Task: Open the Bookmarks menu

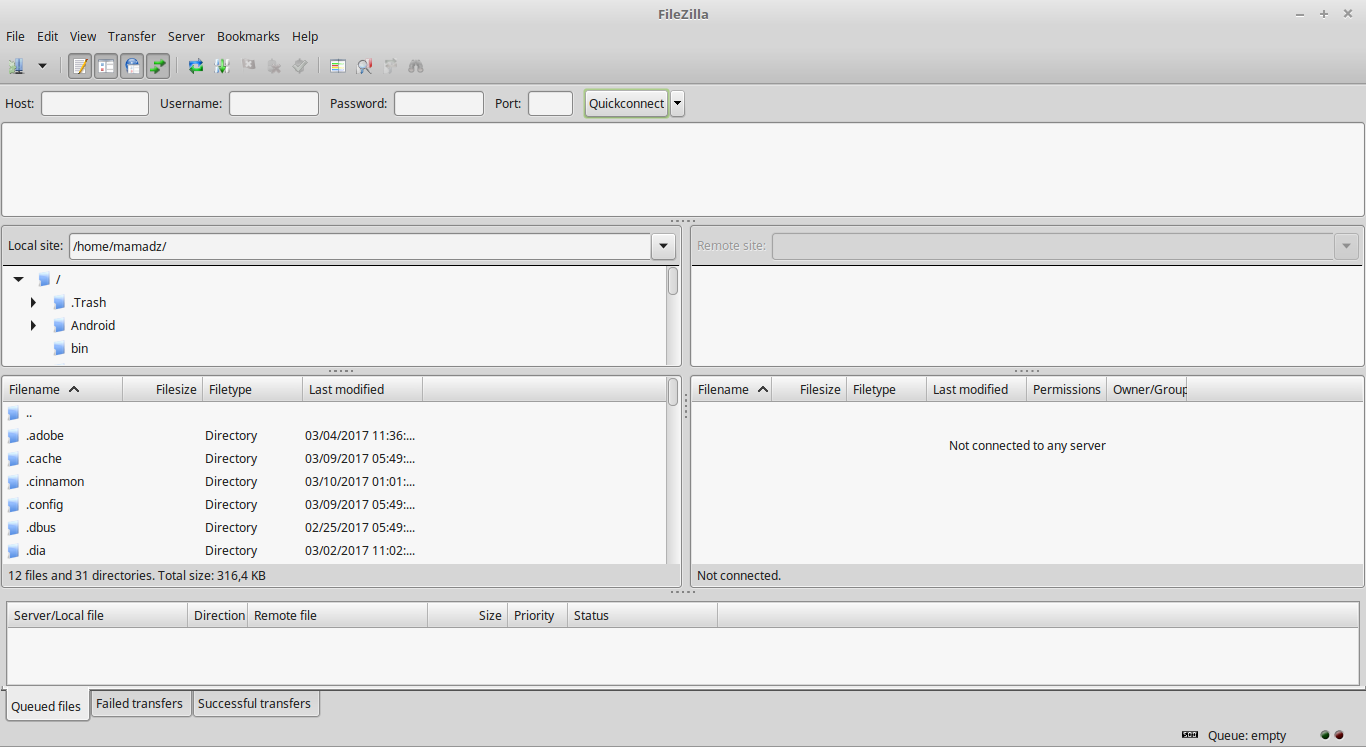Action: pyautogui.click(x=248, y=37)
